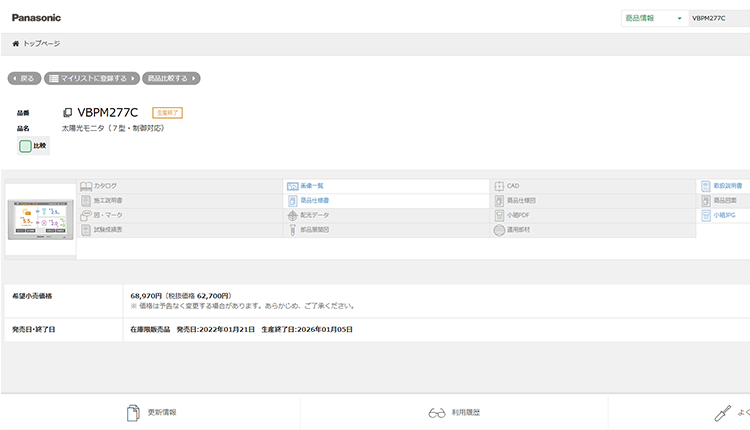Go back with the 戻る button
Viewport: 750px width, 430px height.
(x=24, y=78)
